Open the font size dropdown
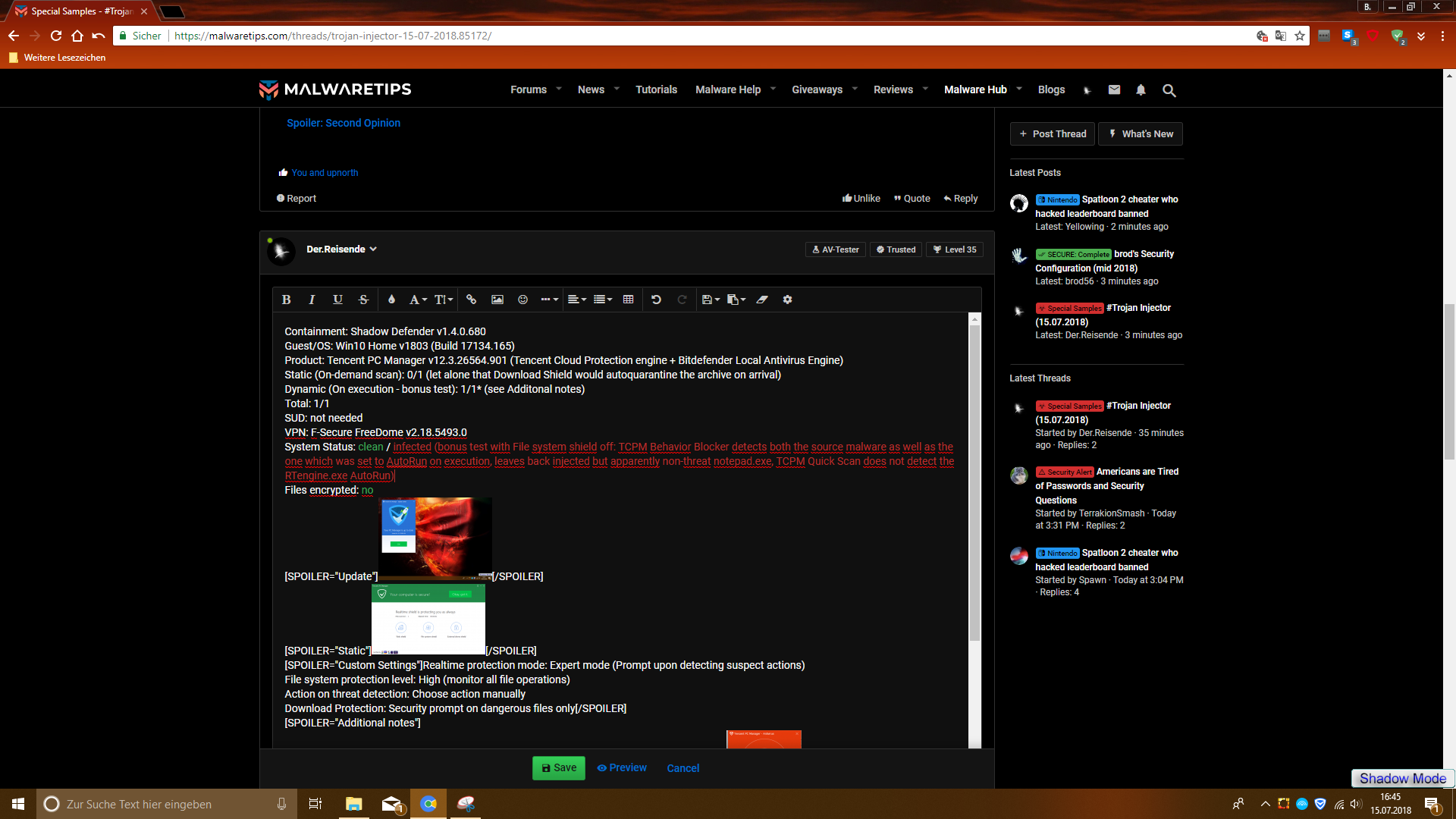1456x819 pixels. pos(444,300)
